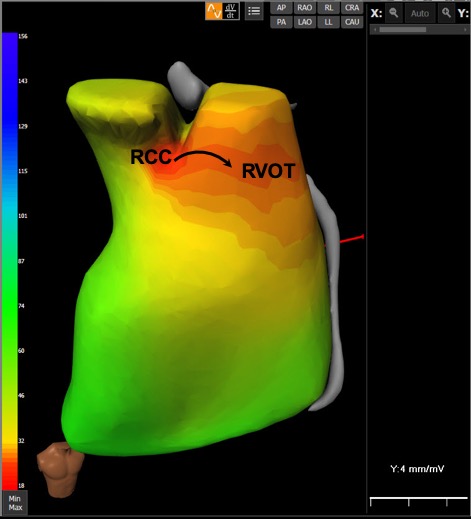
Task: Set the CRA cranial view
Action: [x=352, y=8]
